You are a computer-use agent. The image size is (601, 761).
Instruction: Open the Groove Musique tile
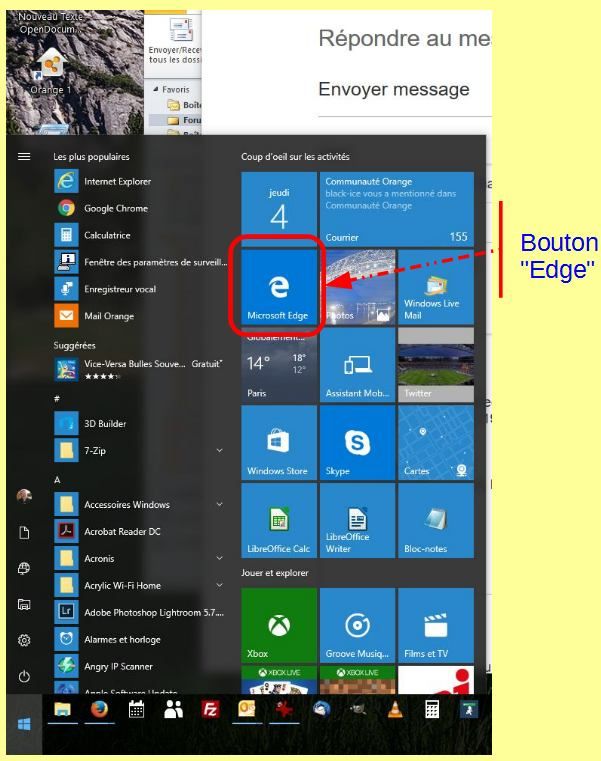pos(357,625)
